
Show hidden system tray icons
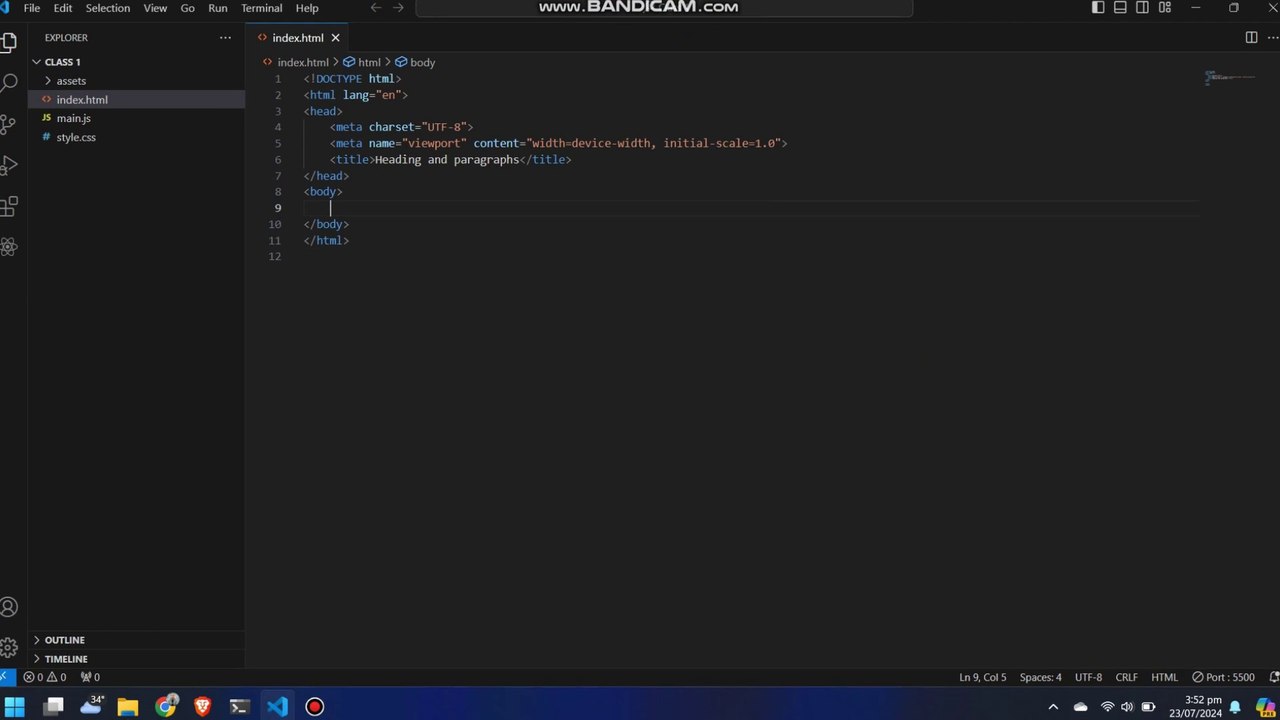click(x=1052, y=707)
